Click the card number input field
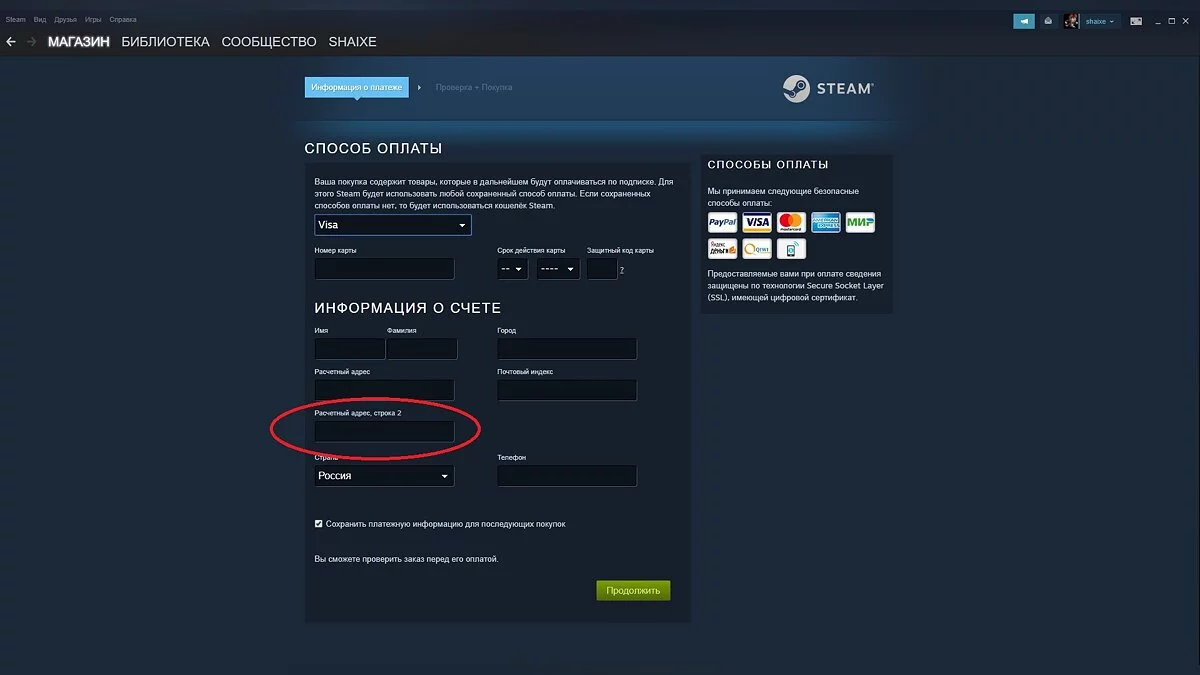1200x675 pixels. (384, 269)
